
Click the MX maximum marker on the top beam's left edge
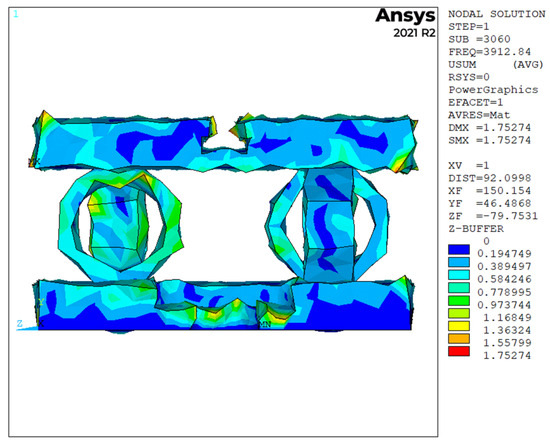tap(34, 162)
